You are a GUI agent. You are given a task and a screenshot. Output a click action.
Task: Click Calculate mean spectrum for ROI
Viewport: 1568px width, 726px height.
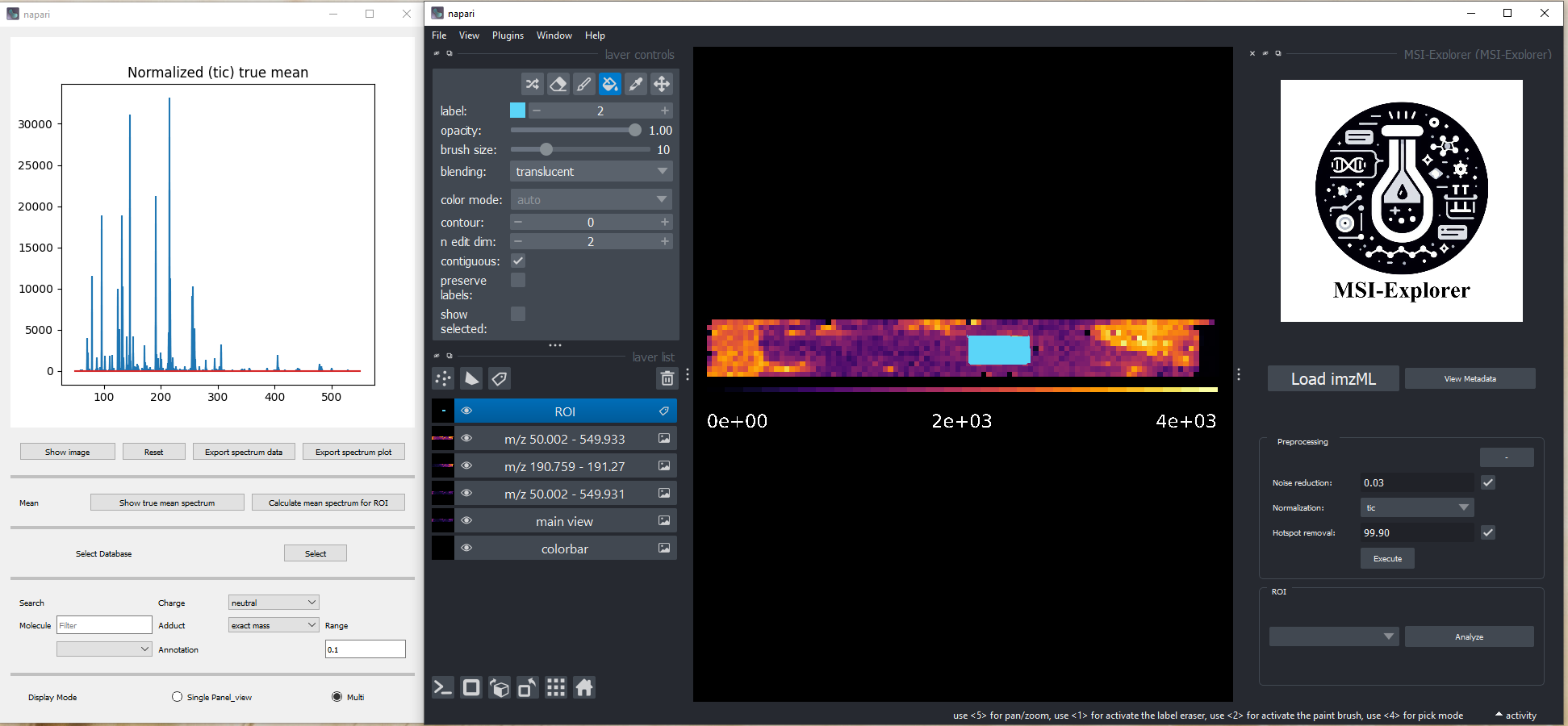328,503
